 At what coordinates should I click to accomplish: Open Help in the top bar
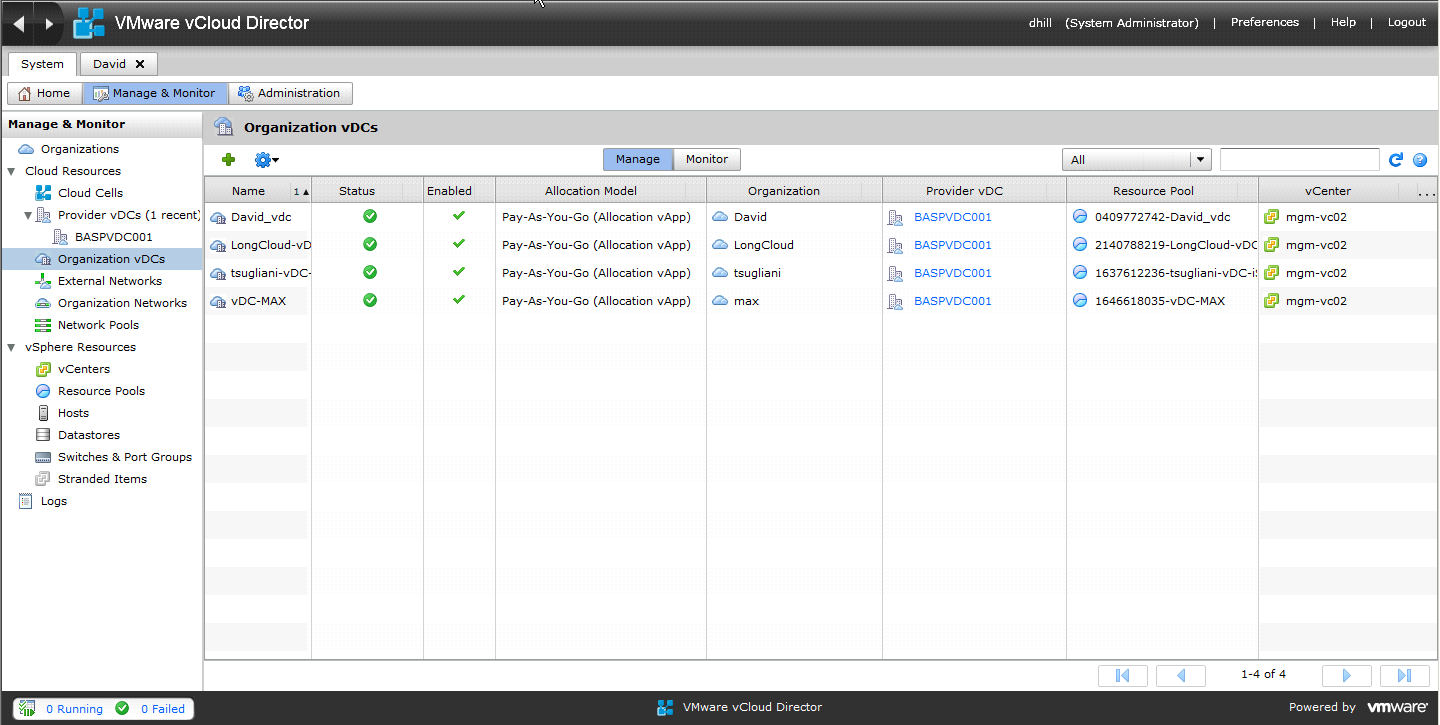[1343, 22]
